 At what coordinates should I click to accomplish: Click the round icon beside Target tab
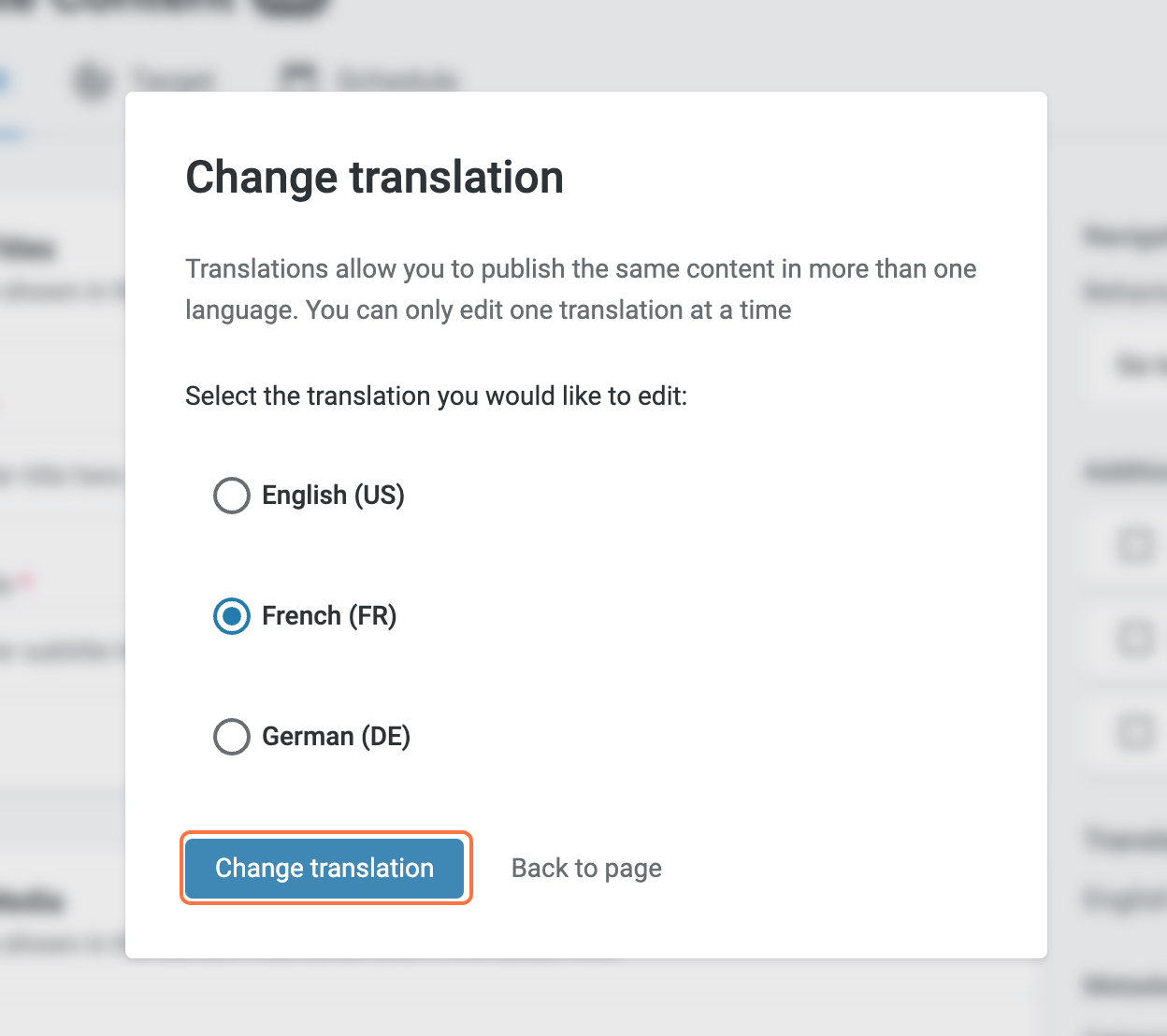coord(93,80)
